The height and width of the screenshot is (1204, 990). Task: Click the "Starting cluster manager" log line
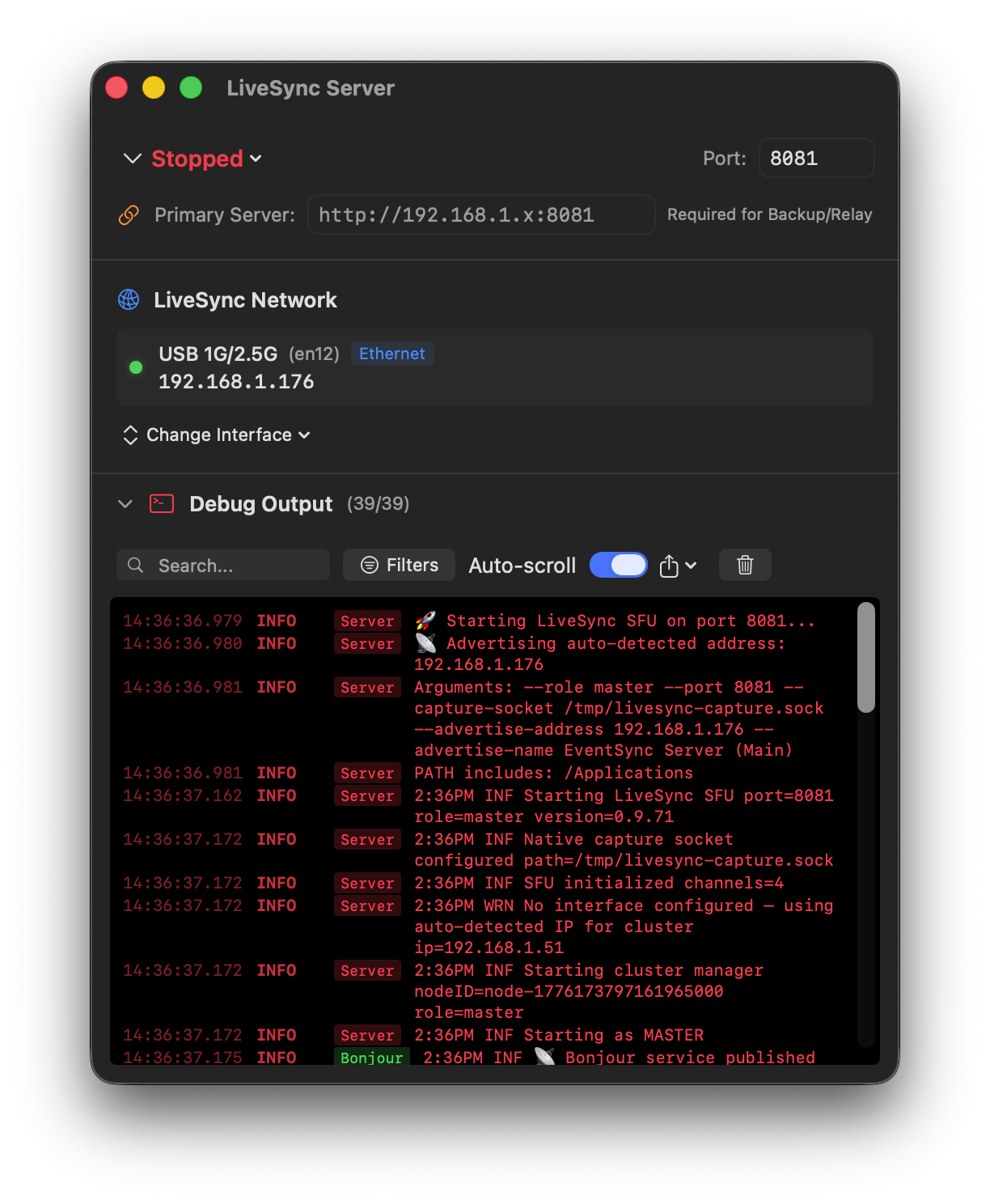coord(589,991)
